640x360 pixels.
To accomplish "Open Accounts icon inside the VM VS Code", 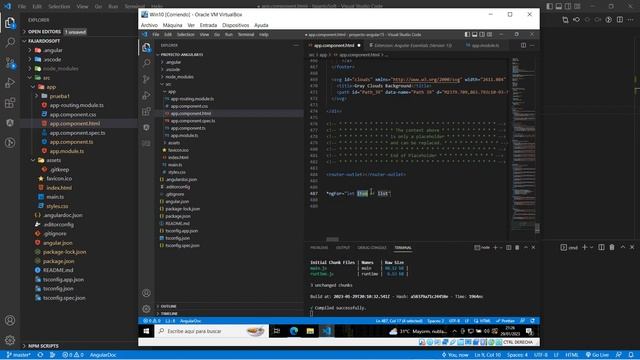I will coord(147,293).
